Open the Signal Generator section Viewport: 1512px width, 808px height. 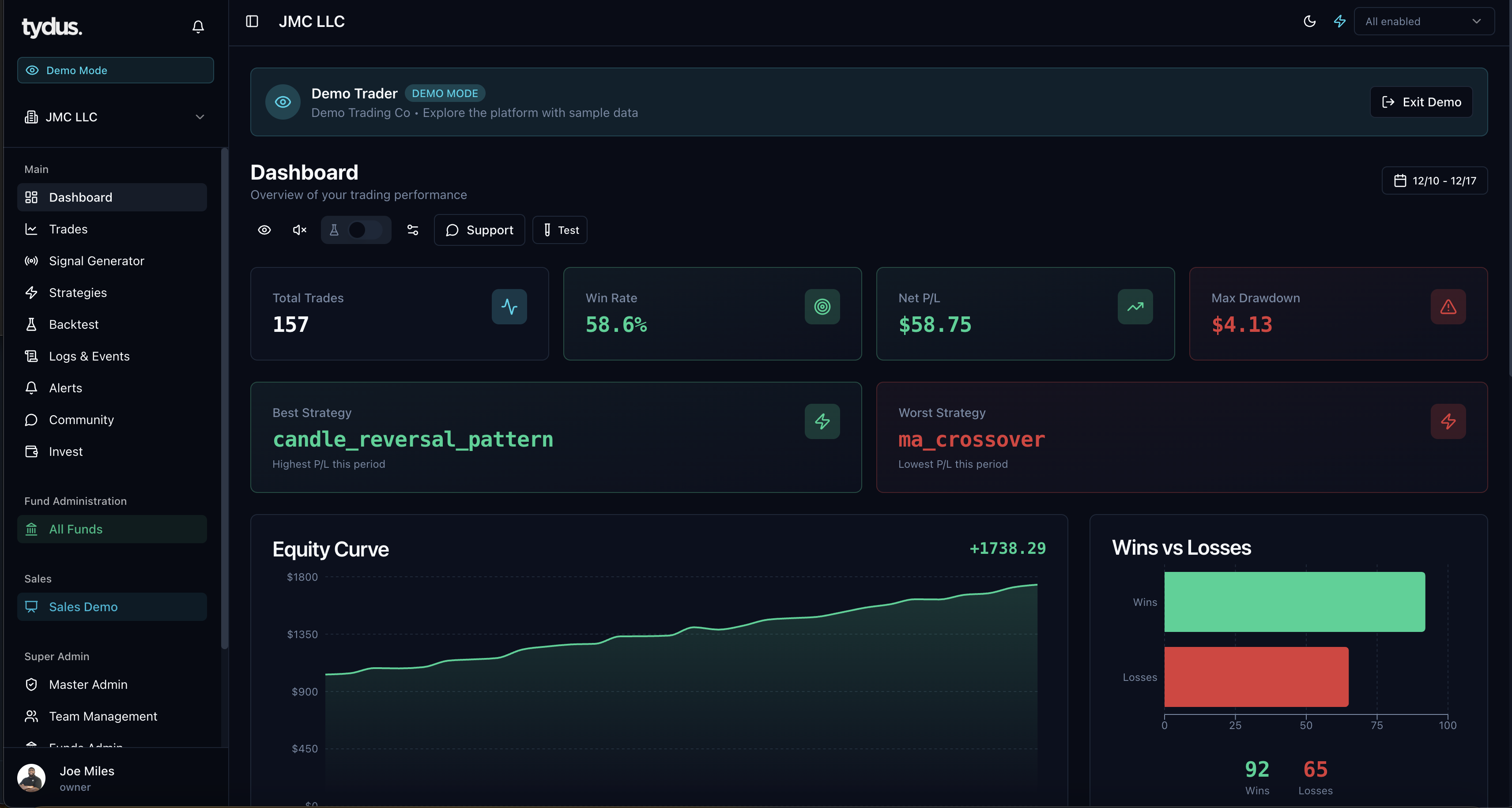click(x=96, y=260)
